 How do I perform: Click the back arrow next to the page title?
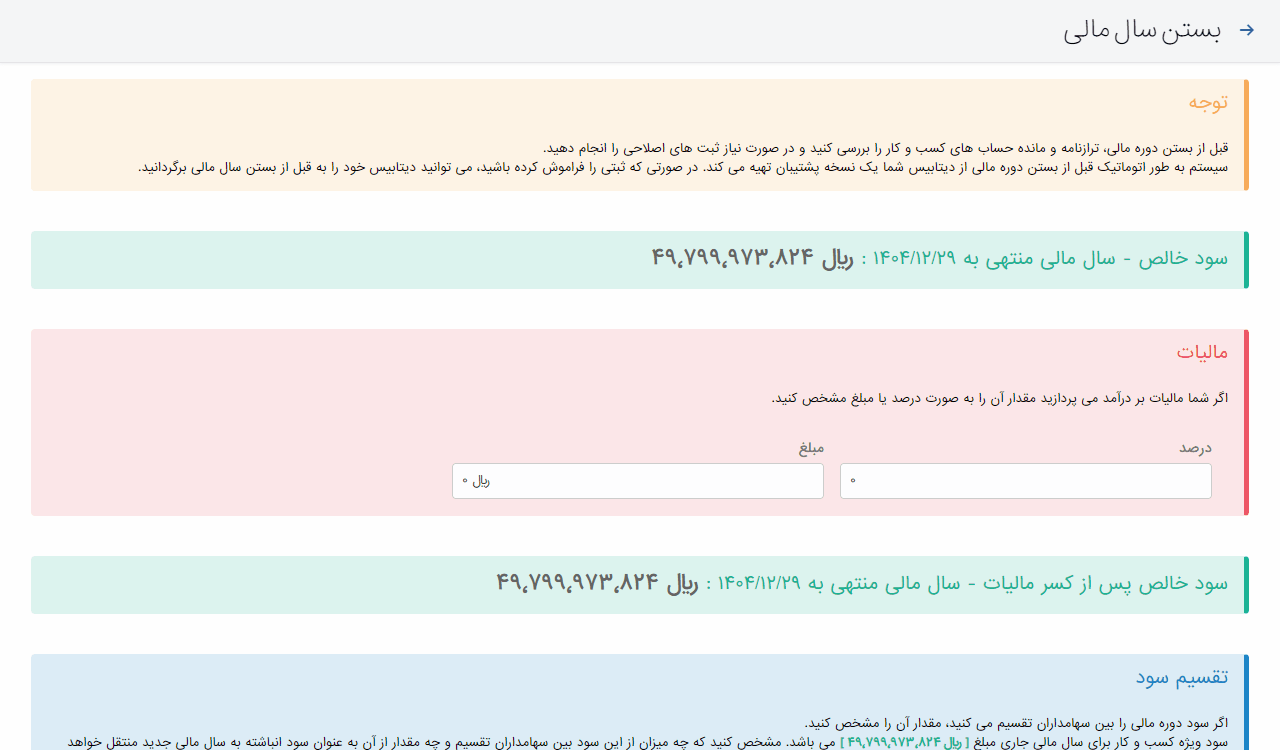(x=1246, y=30)
